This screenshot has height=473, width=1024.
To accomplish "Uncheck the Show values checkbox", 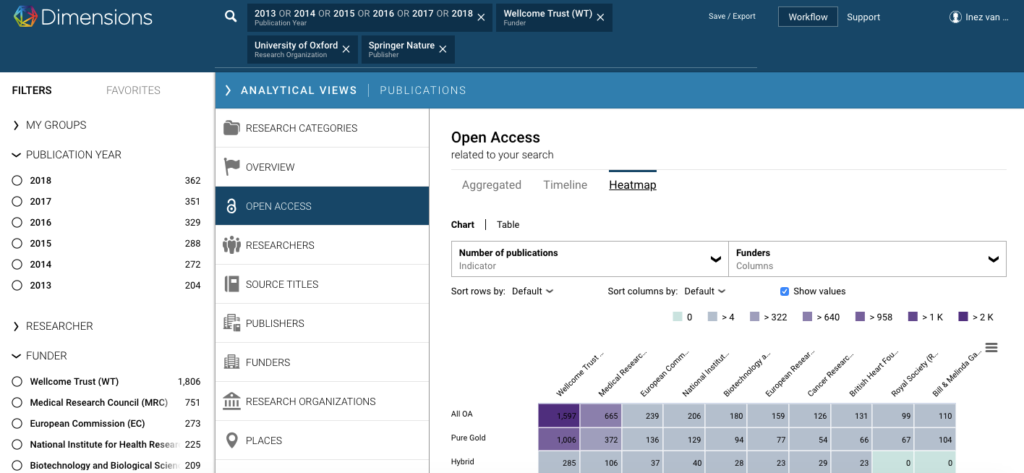I will click(785, 291).
